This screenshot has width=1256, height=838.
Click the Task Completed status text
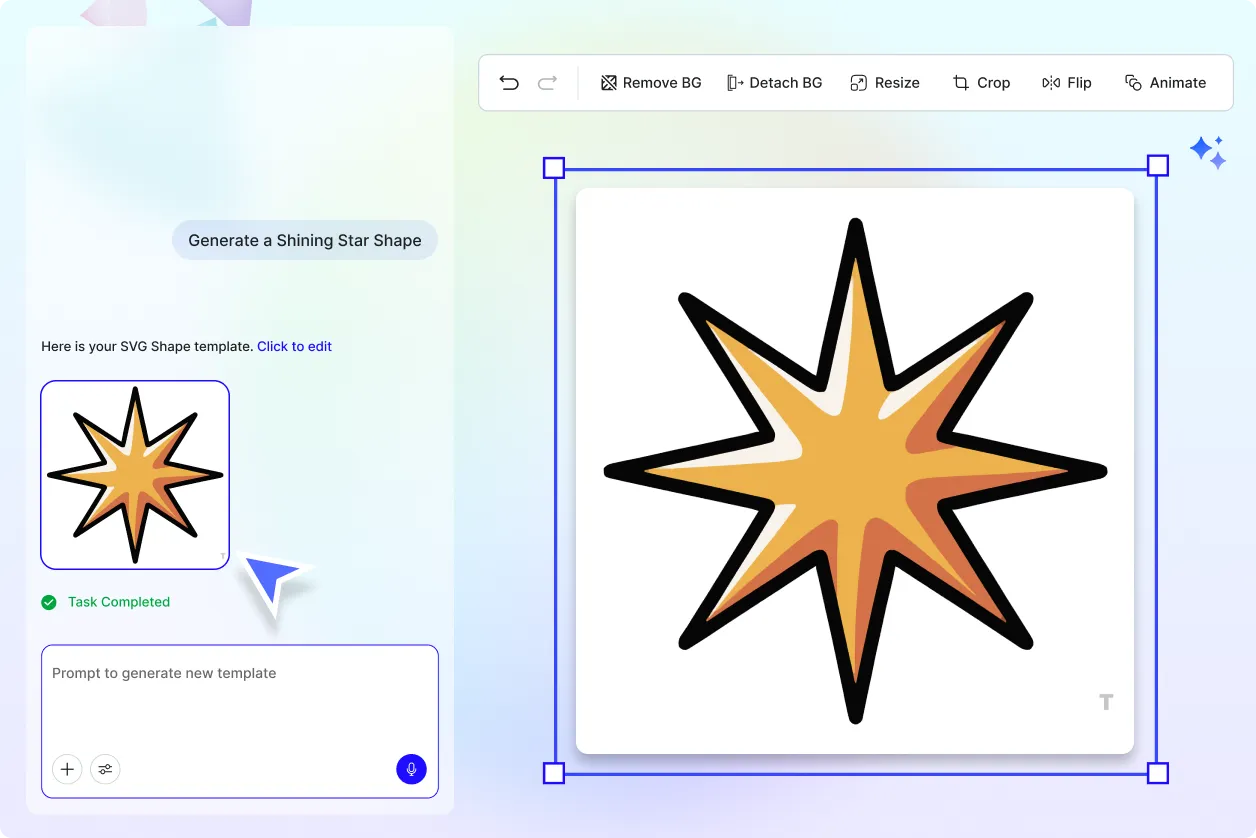coord(119,602)
